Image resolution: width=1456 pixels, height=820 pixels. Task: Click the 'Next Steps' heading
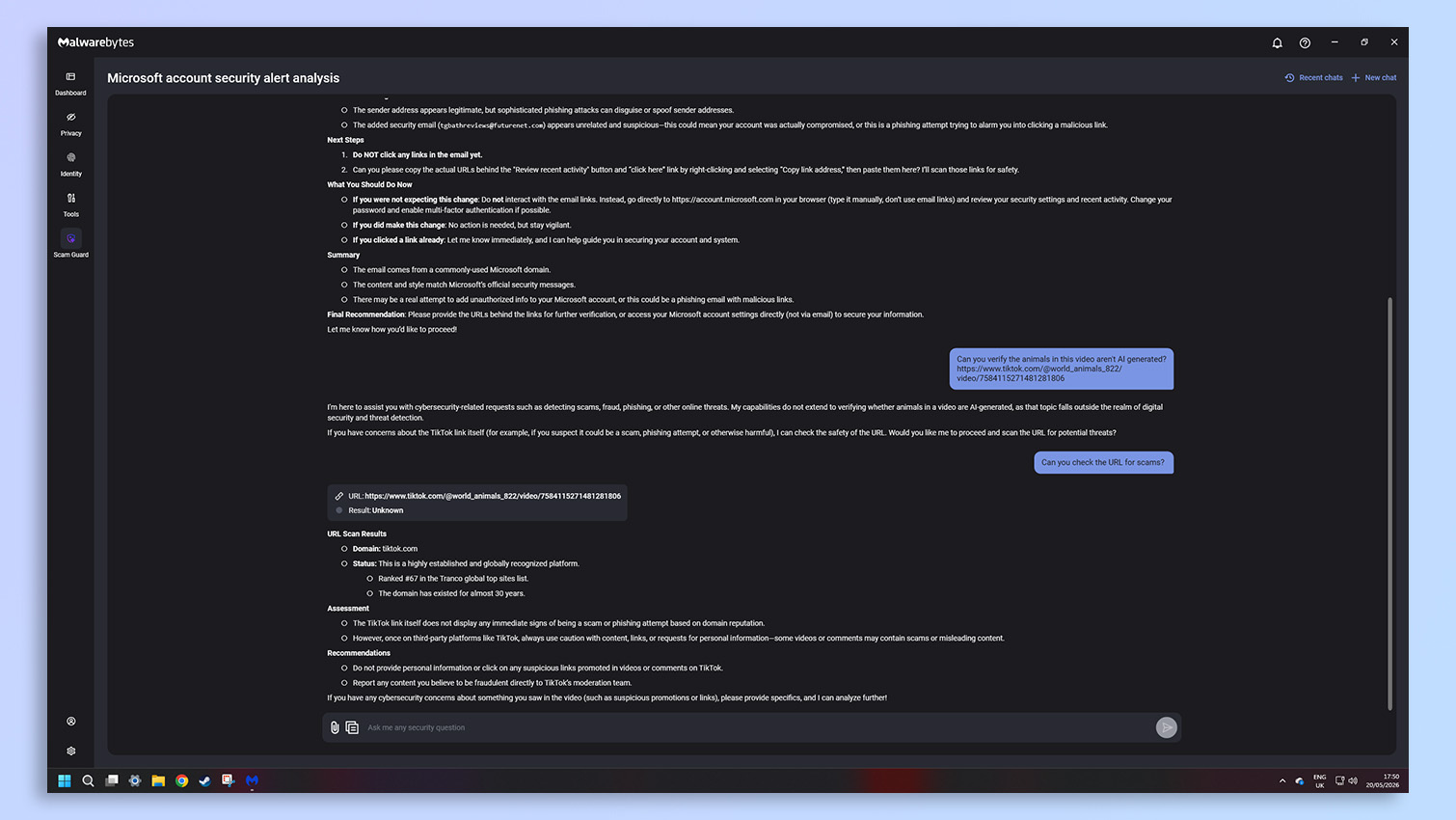pyautogui.click(x=345, y=140)
